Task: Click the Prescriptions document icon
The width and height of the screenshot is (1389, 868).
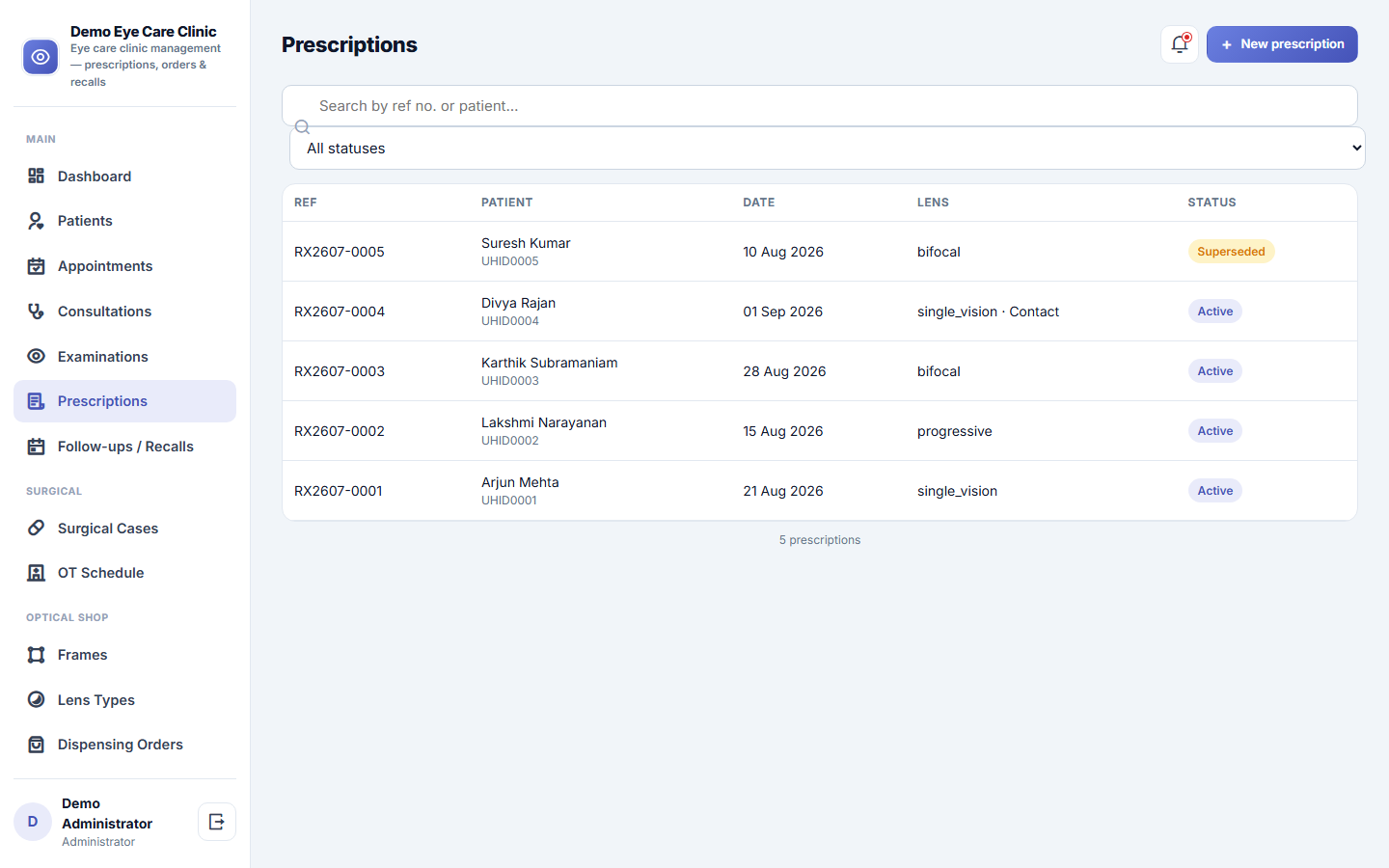Action: click(x=37, y=401)
